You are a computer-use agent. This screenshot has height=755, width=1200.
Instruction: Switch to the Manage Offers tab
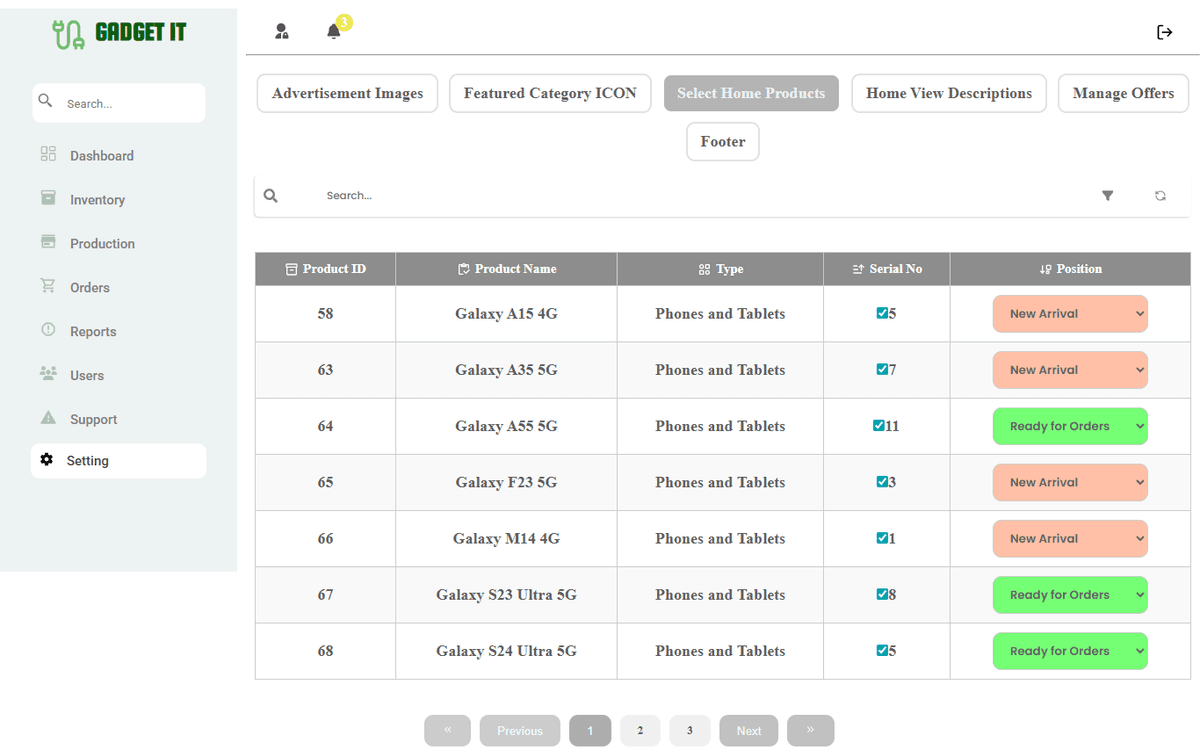1123,93
